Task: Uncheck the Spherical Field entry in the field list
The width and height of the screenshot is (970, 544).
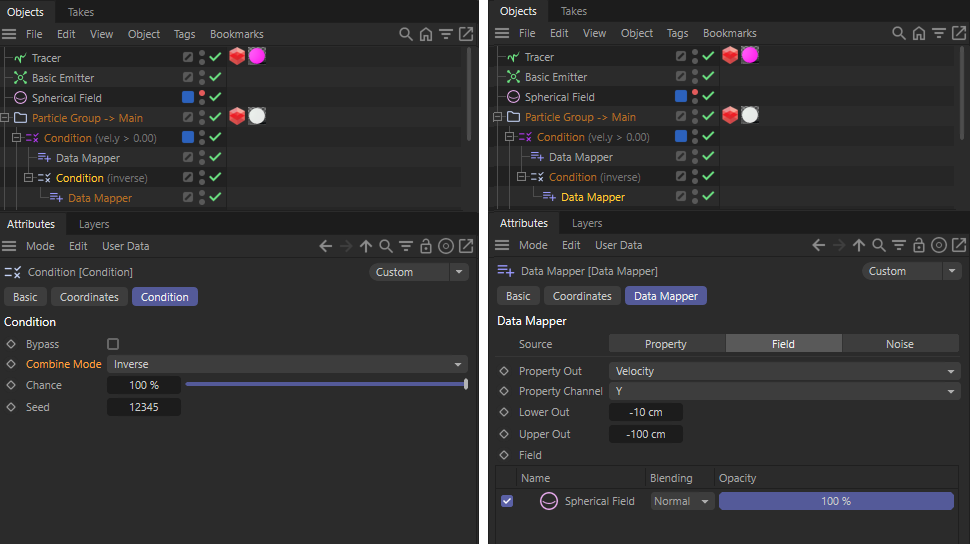Action: 507,501
